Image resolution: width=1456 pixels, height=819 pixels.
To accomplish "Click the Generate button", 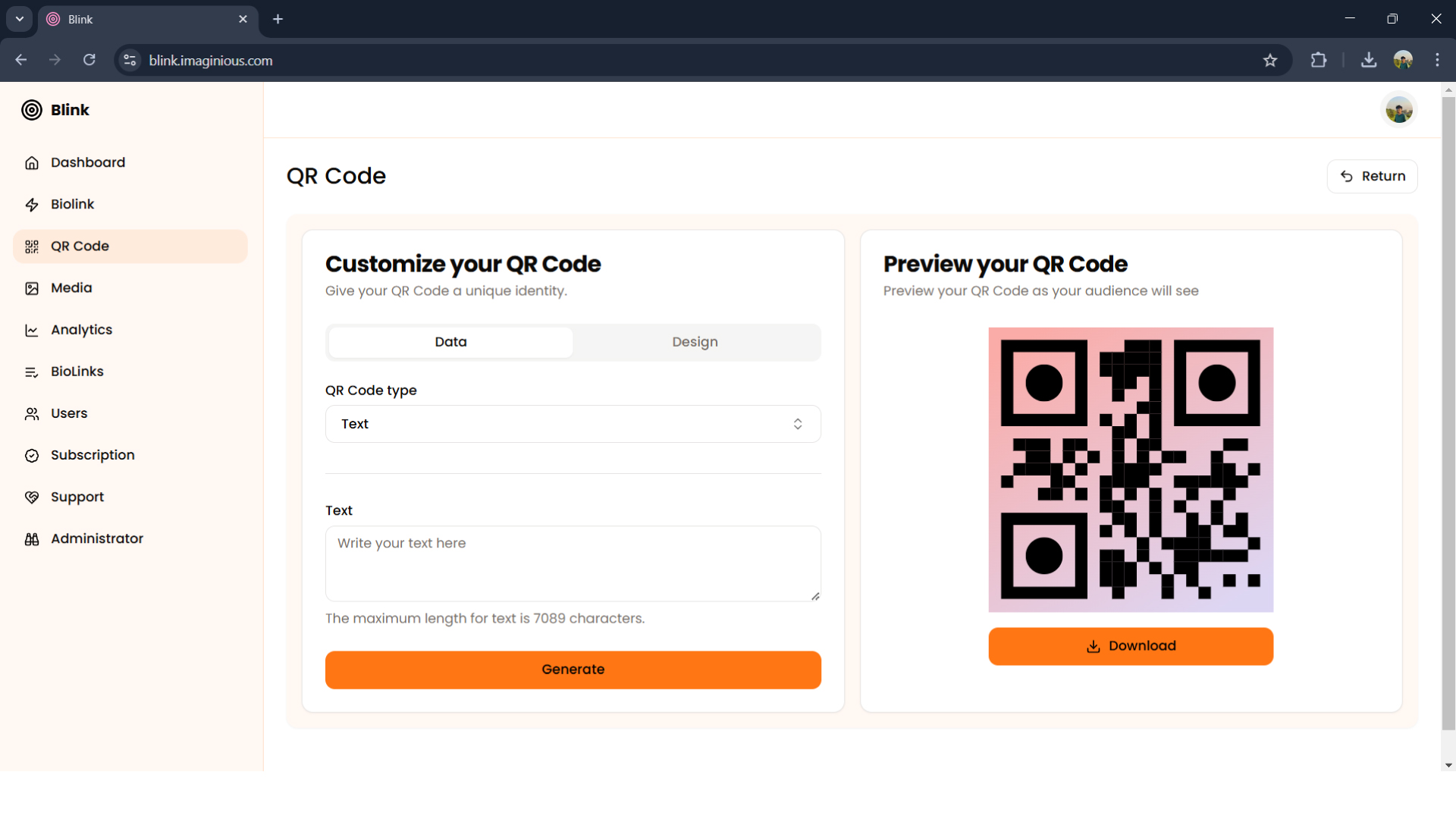I will click(x=573, y=670).
